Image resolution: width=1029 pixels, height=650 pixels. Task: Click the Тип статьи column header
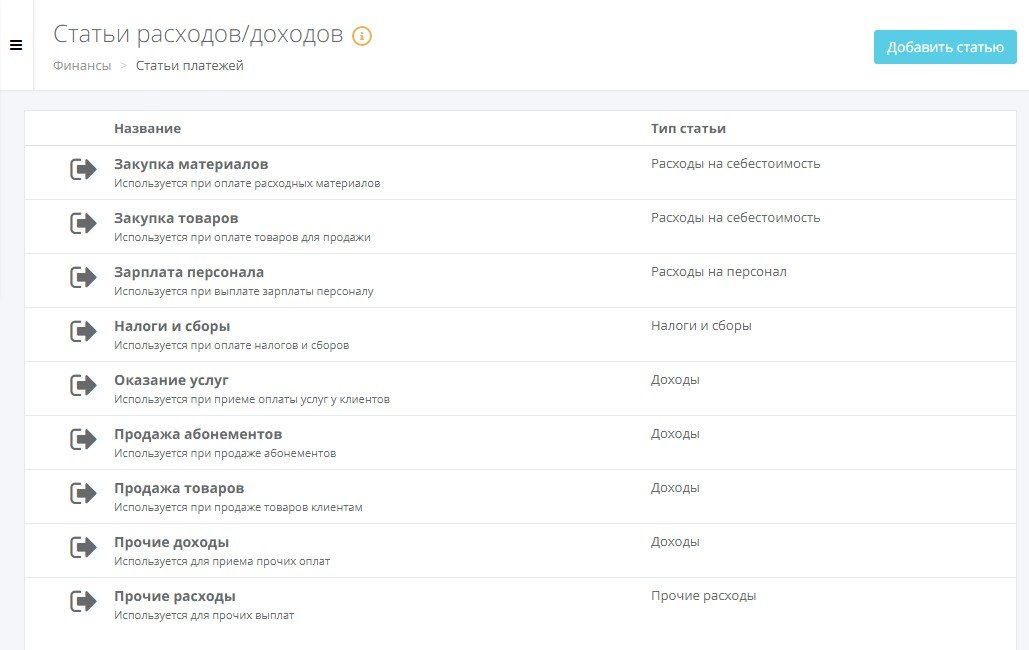pos(688,129)
